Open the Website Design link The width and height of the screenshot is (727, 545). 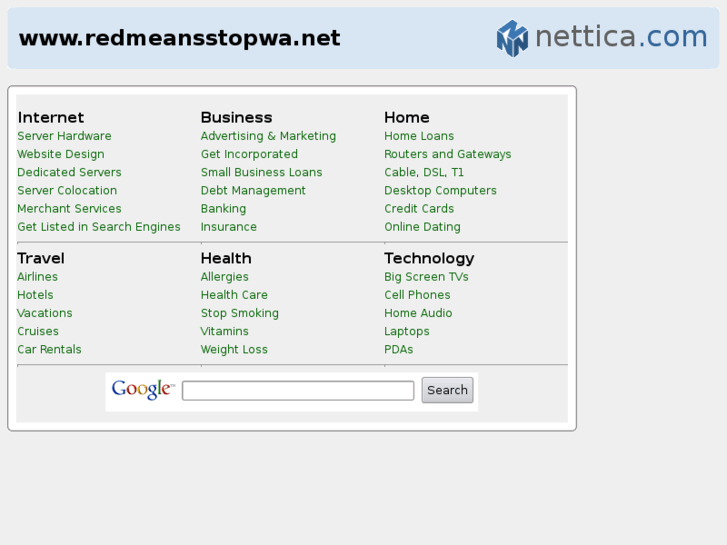coord(60,154)
